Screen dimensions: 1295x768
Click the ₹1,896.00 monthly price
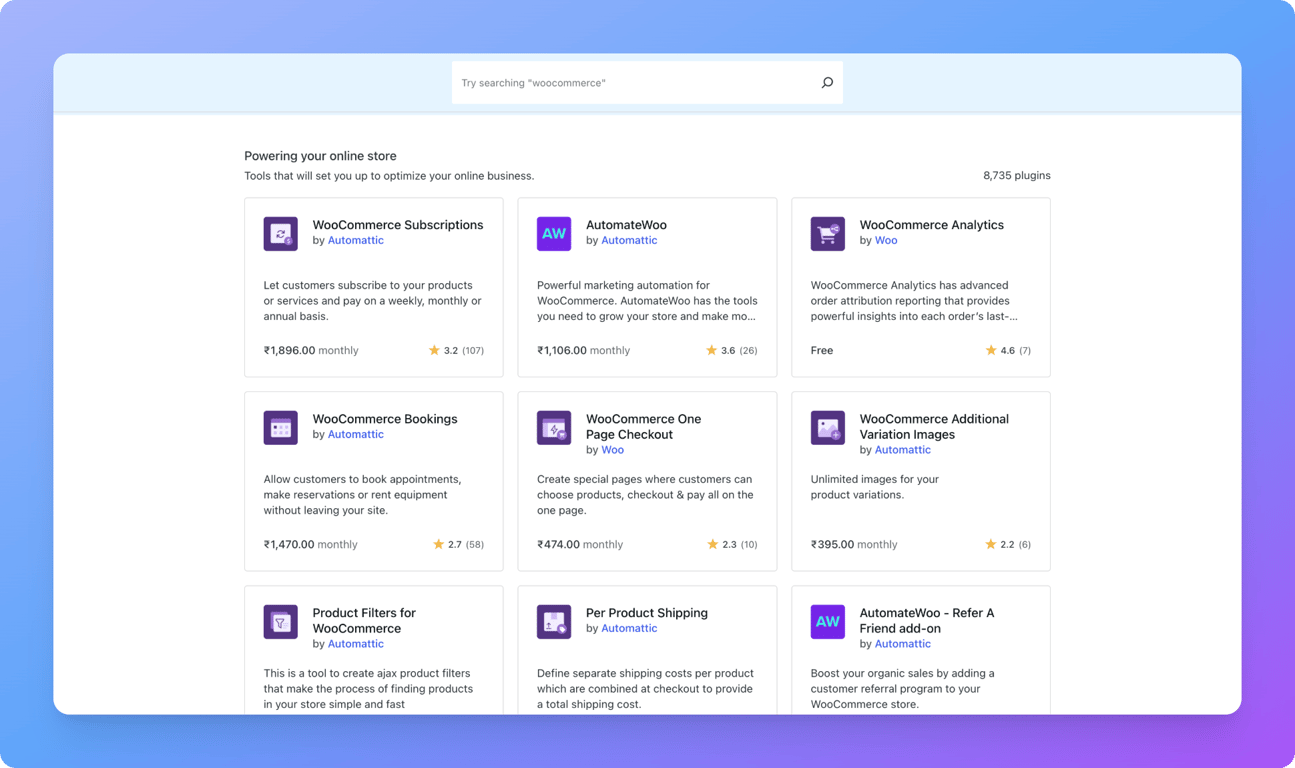pos(311,351)
